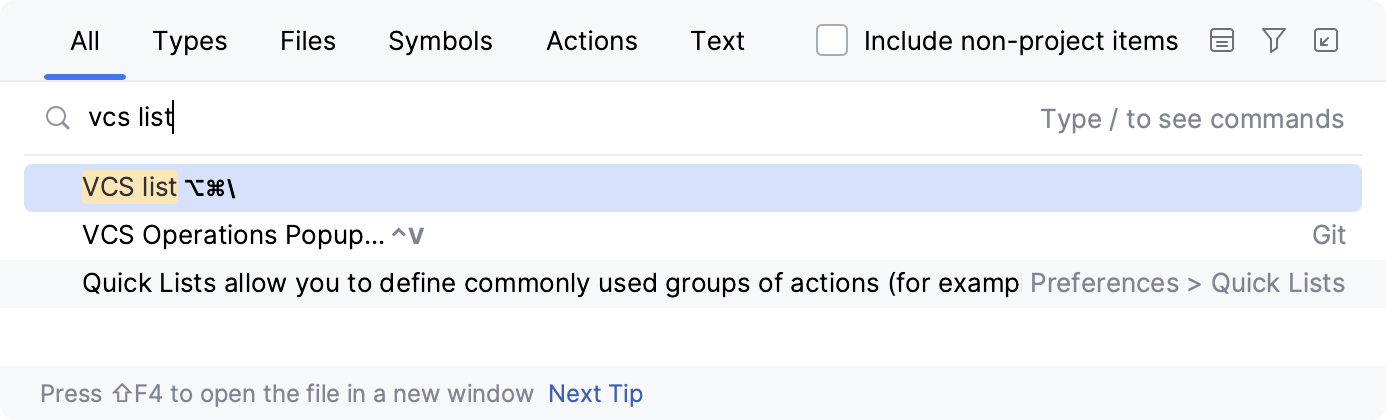Click the "Press ⇧F4" tip text
This screenshot has width=1386, height=420.
(287, 394)
